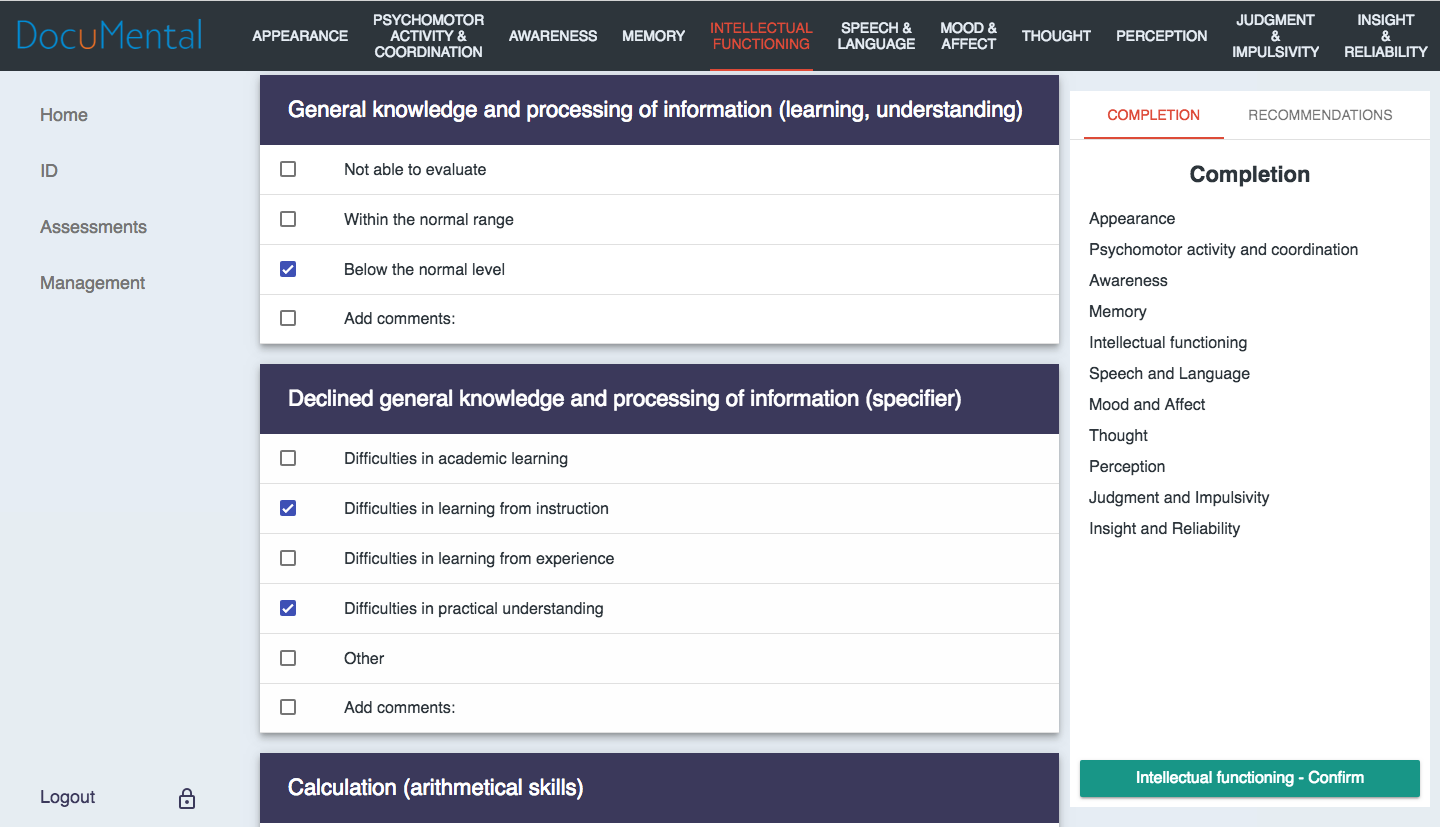Select the 'Other' specifier checkbox
1440x827 pixels.
[288, 658]
